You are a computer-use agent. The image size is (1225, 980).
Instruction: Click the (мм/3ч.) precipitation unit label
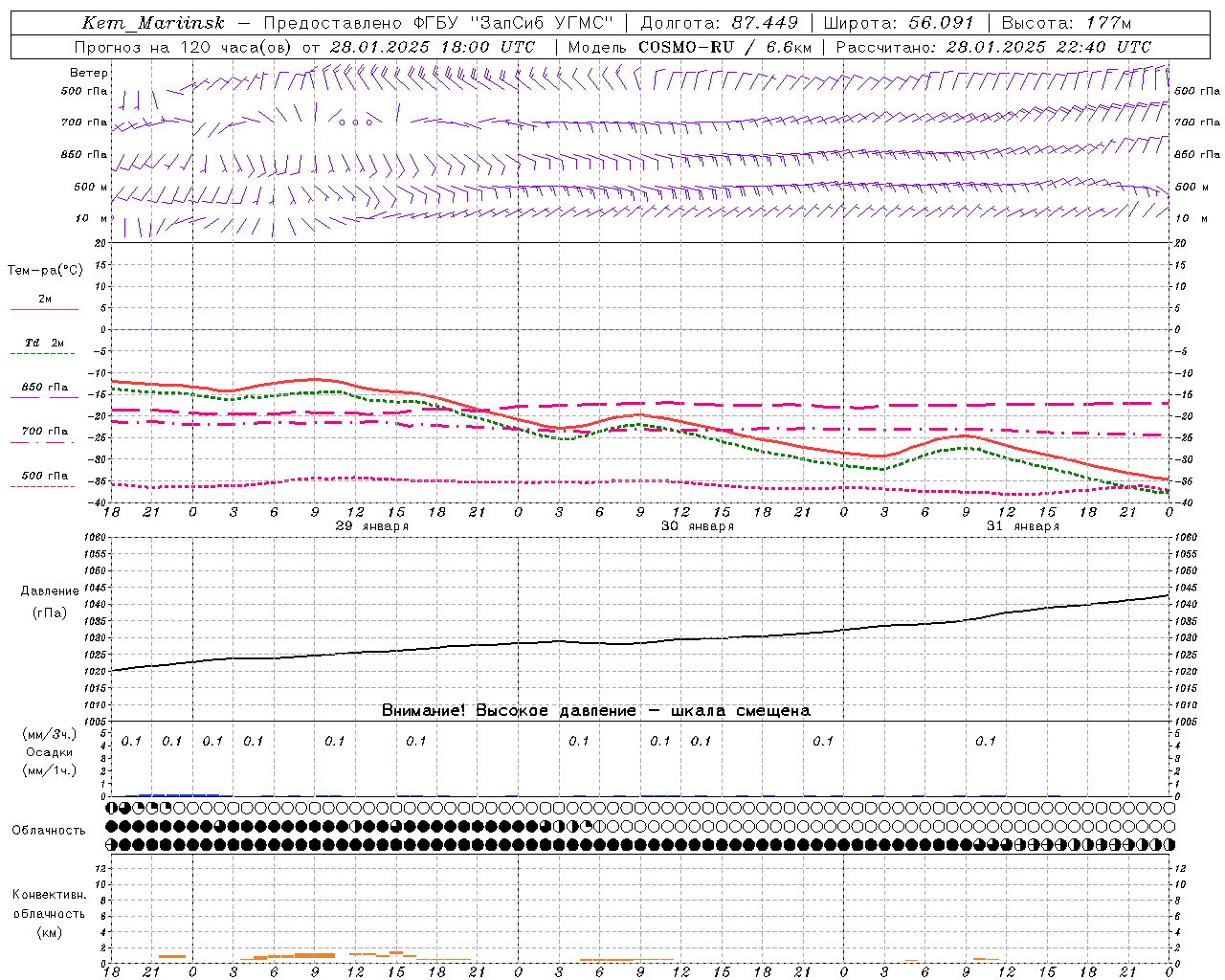click(x=50, y=734)
